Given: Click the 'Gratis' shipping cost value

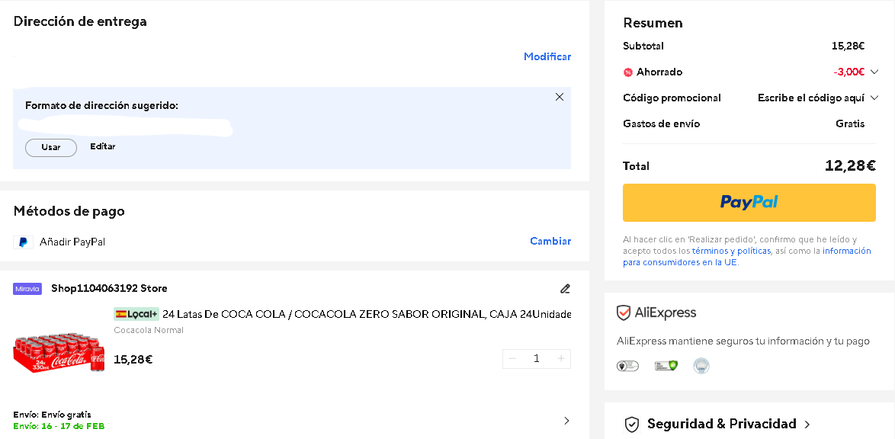Looking at the screenshot, I should (x=850, y=124).
